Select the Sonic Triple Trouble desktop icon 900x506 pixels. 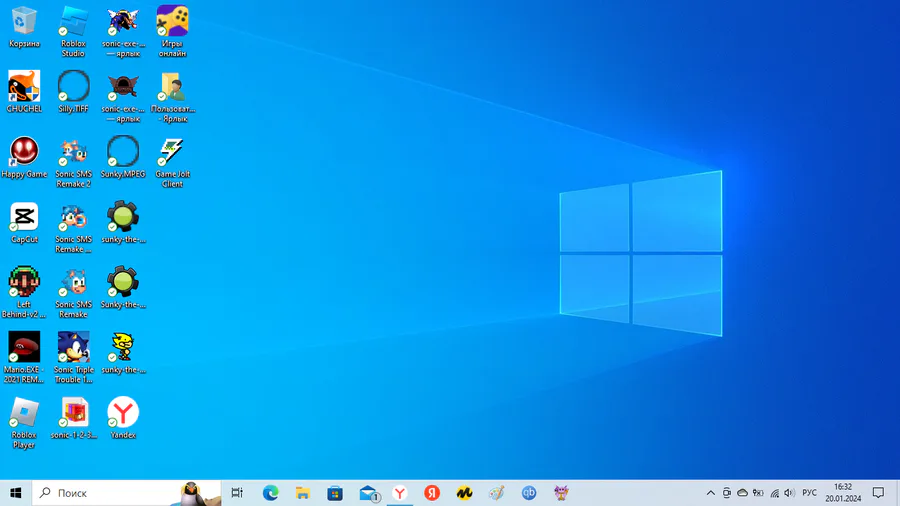(73, 358)
